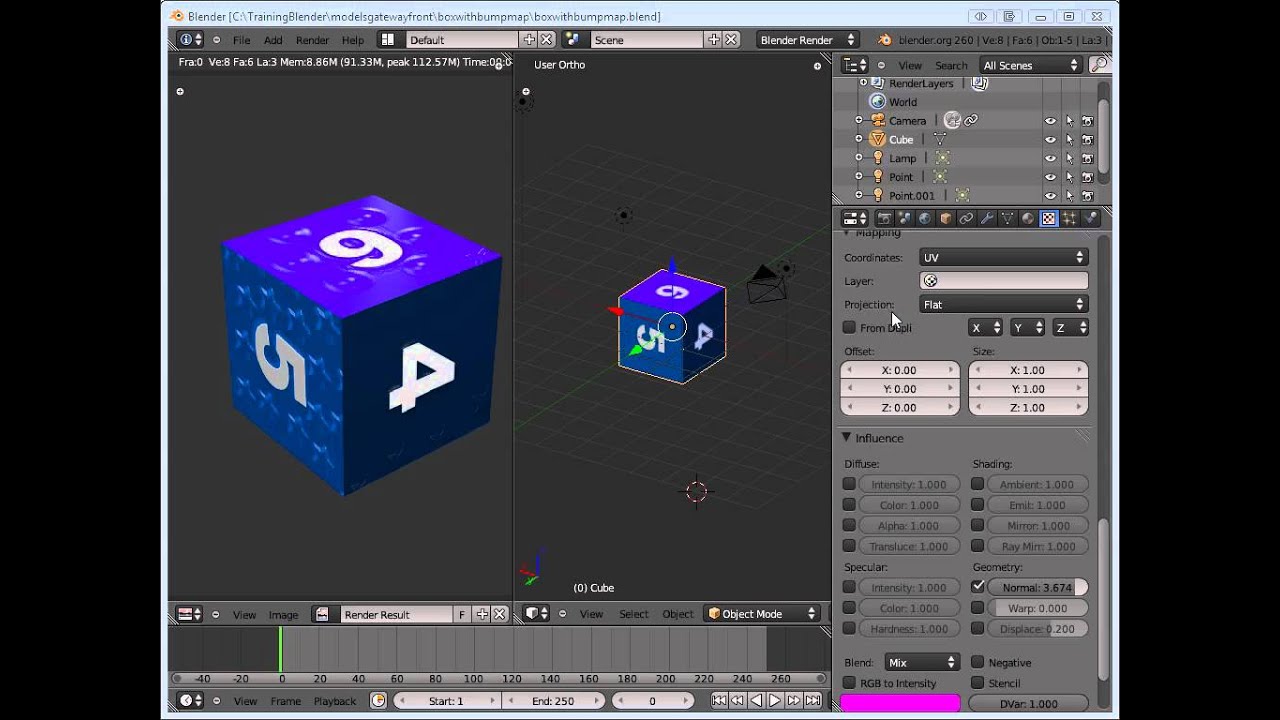Toggle the renderability camera icon for Cube
This screenshot has height=720, width=1280.
[1087, 139]
